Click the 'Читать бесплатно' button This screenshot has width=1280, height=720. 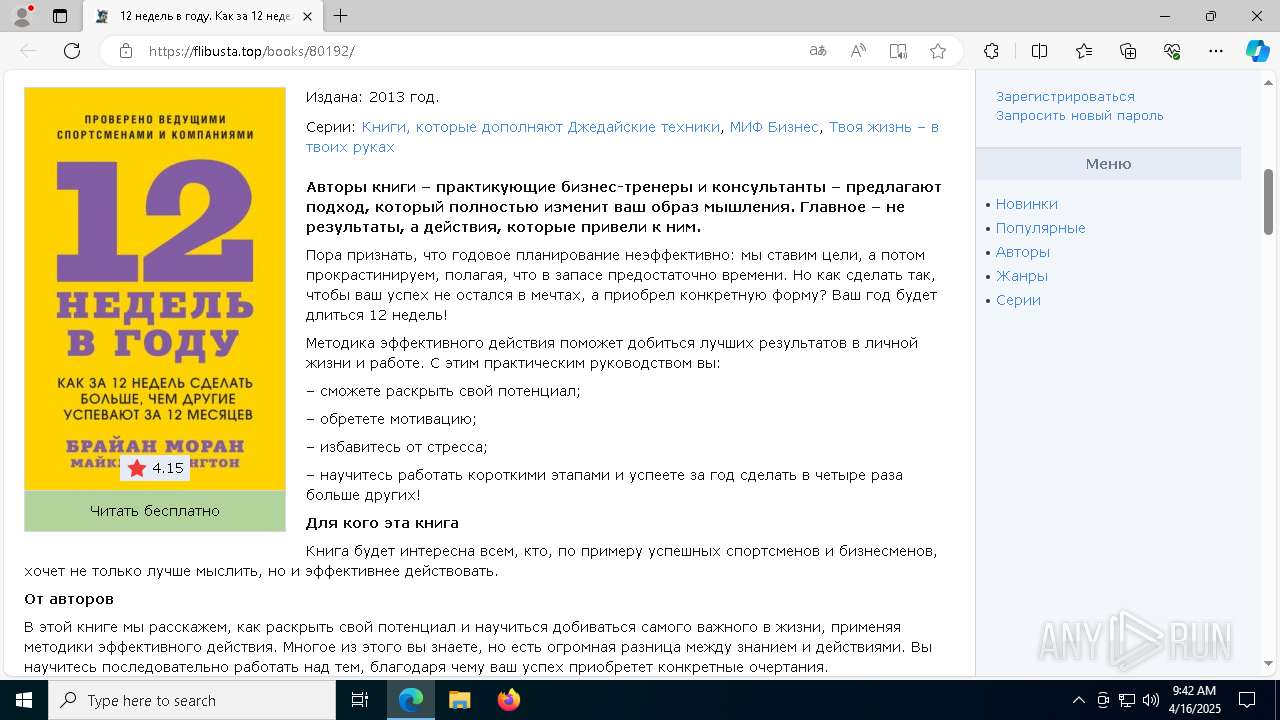tap(155, 511)
